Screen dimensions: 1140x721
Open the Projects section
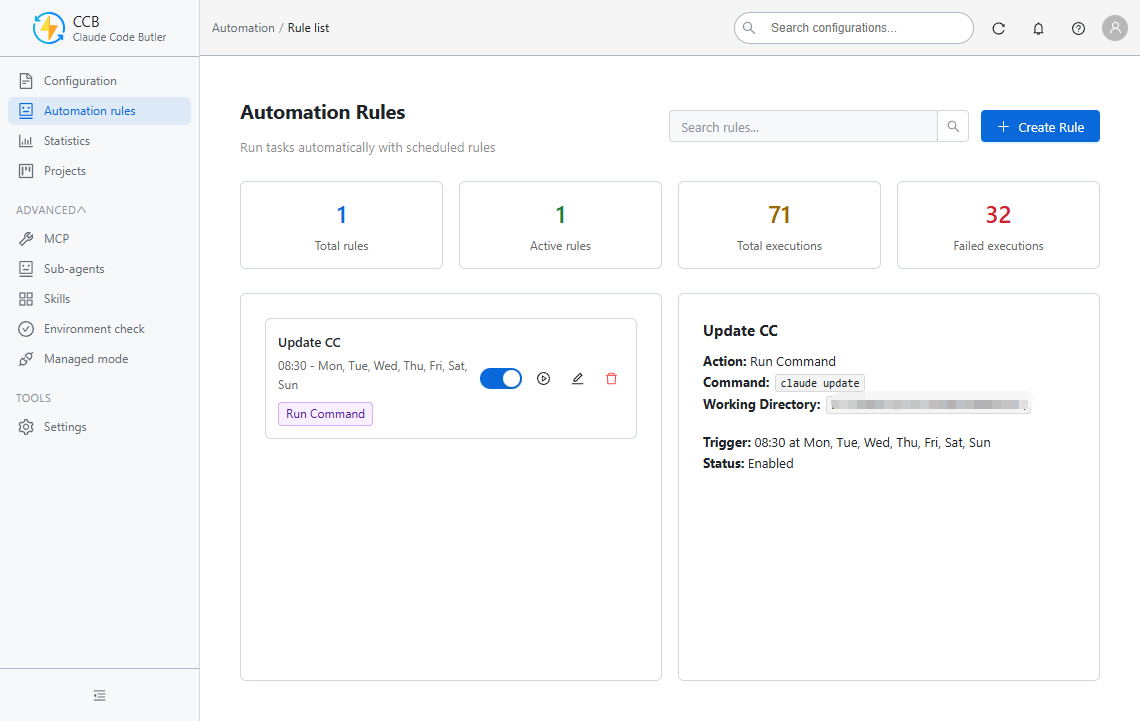click(x=100, y=171)
